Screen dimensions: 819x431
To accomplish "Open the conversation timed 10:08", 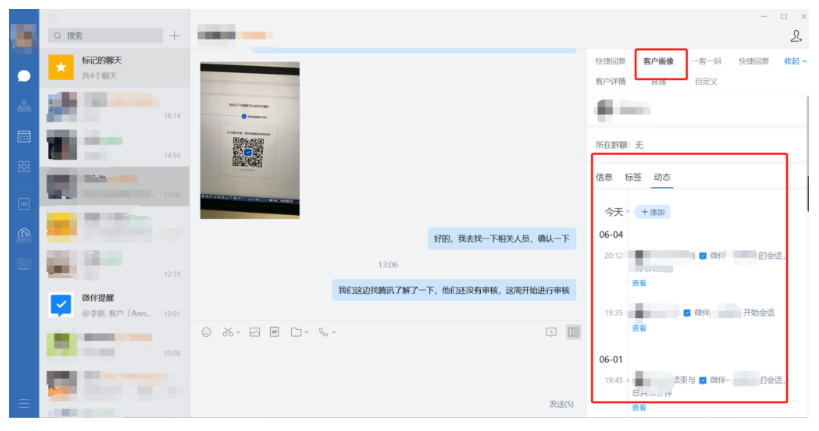I will [x=114, y=345].
